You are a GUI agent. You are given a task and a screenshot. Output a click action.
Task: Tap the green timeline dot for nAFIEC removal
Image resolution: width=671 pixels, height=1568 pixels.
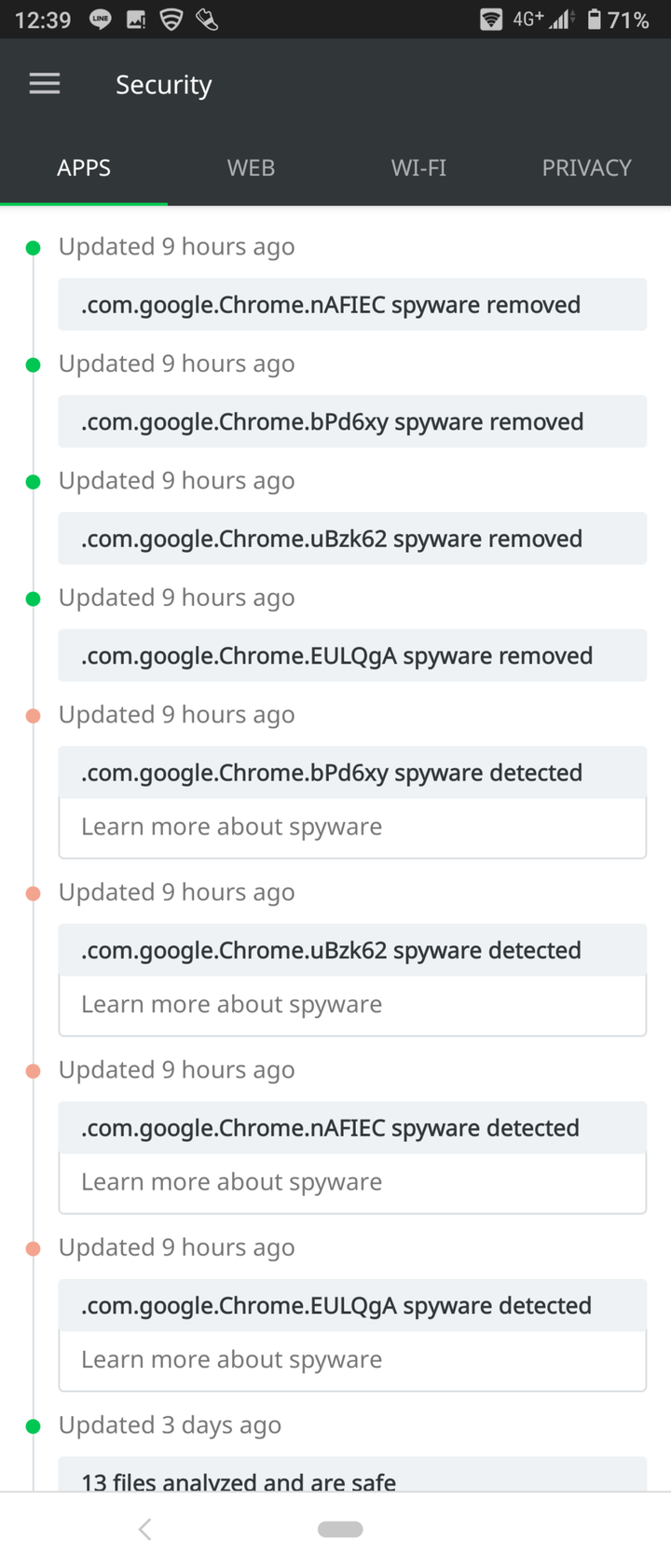(34, 248)
